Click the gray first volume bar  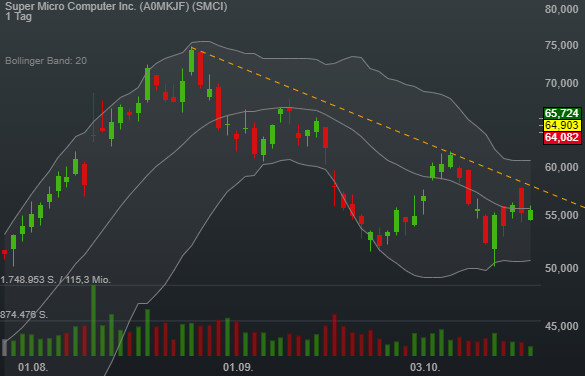[4, 347]
